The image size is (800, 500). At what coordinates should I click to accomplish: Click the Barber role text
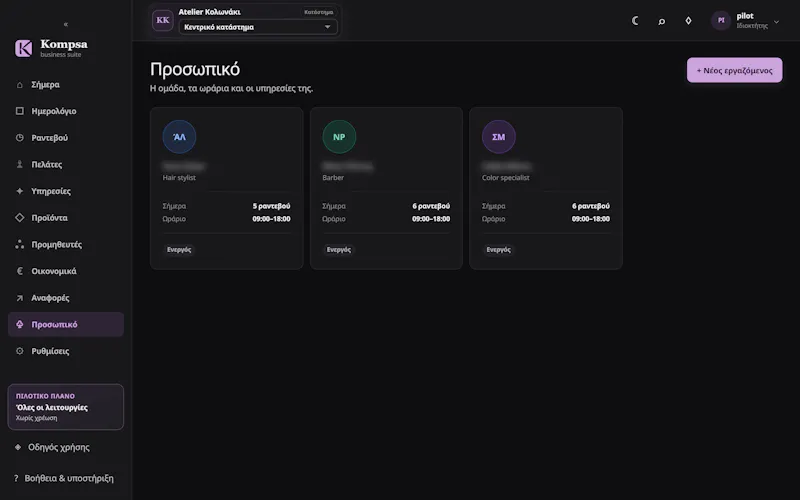tap(333, 178)
